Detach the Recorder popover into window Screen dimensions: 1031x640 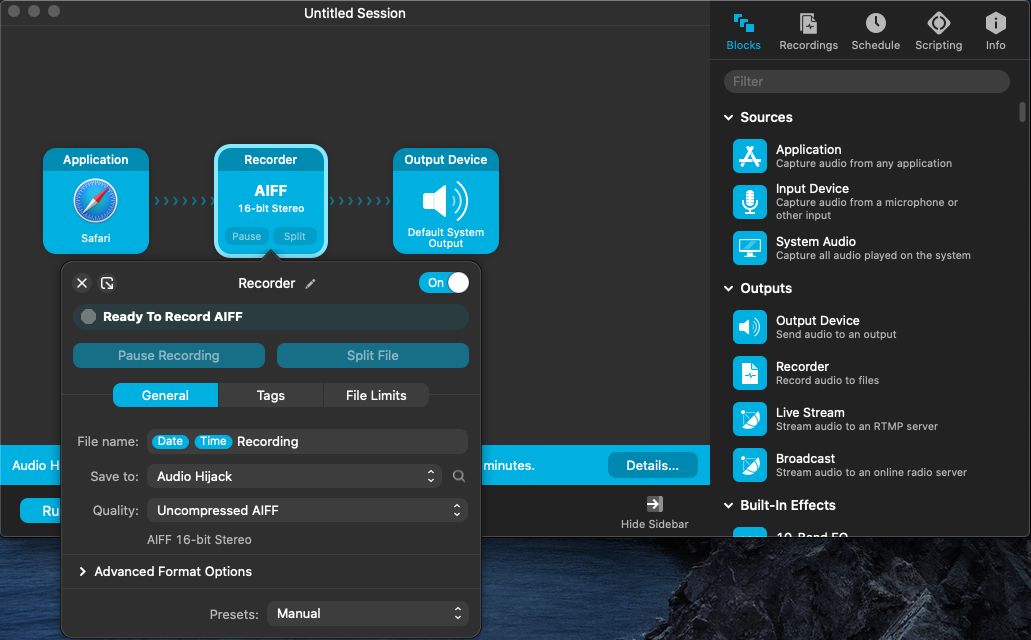pos(107,283)
